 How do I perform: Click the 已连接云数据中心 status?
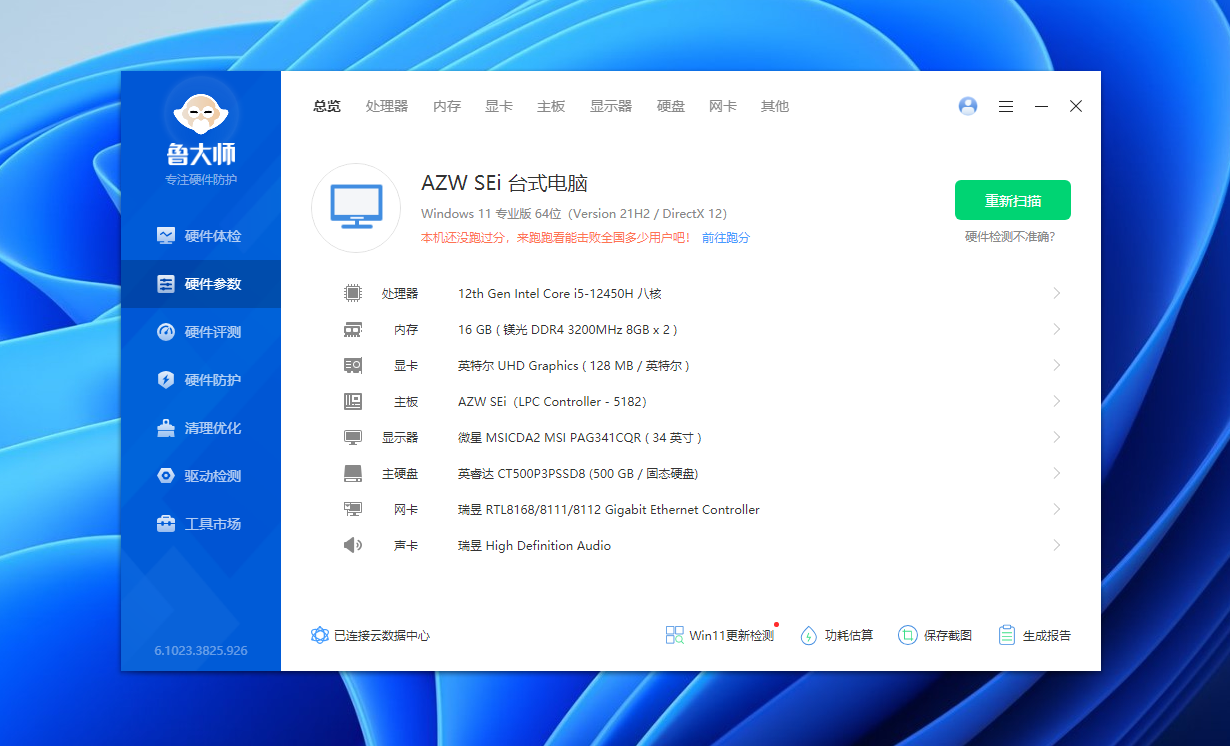pos(382,635)
